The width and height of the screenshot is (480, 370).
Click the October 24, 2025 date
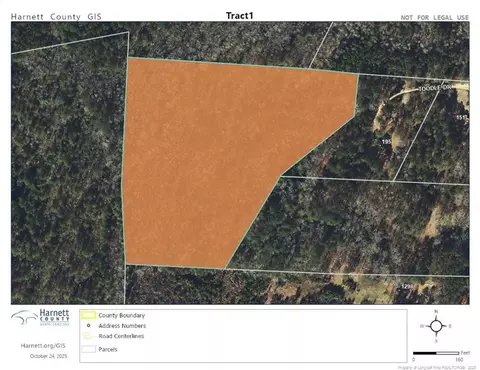tap(49, 356)
